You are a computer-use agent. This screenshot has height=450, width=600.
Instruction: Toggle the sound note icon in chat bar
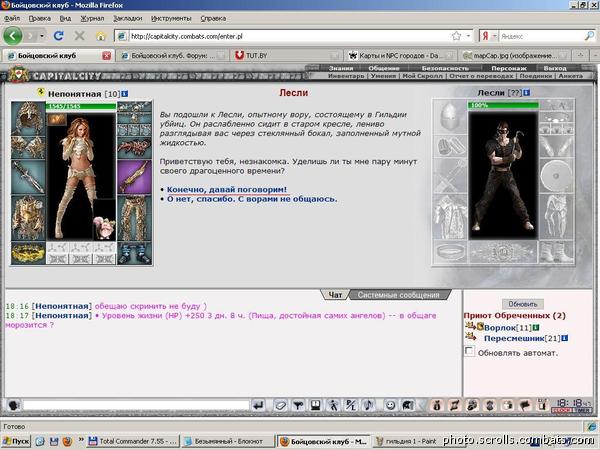(368, 405)
